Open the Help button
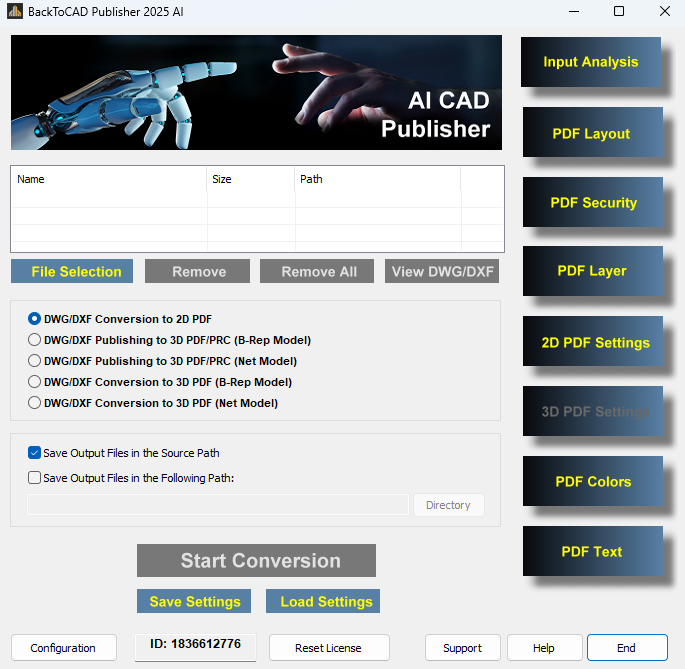This screenshot has width=685, height=669. tap(544, 648)
